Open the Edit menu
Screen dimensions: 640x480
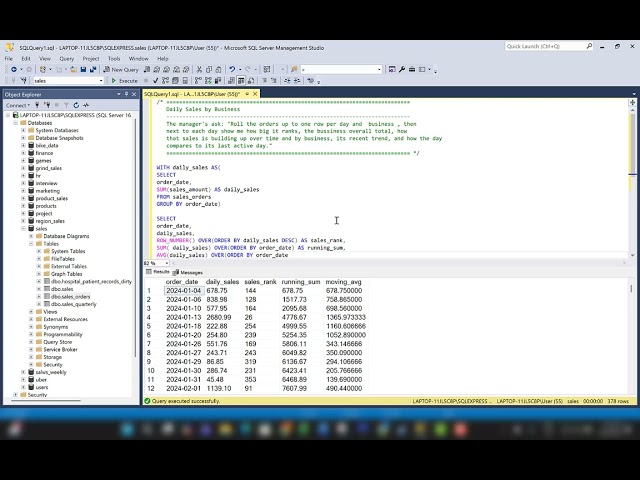(x=26, y=59)
